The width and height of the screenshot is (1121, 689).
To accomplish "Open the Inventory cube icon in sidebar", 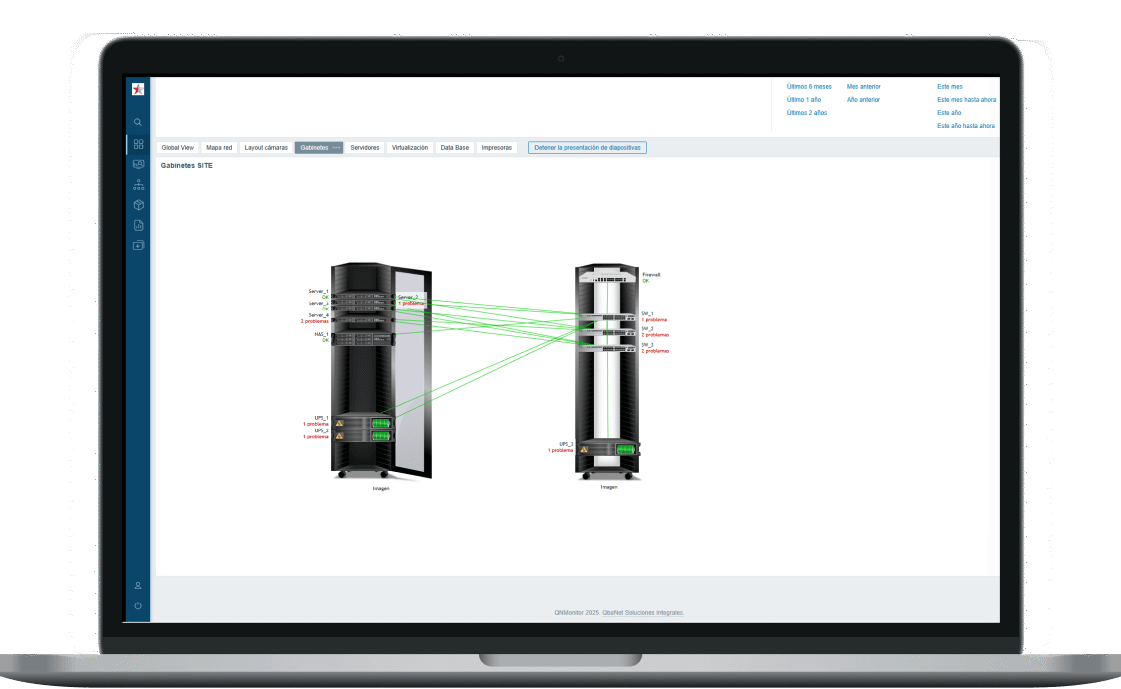I will tap(138, 205).
